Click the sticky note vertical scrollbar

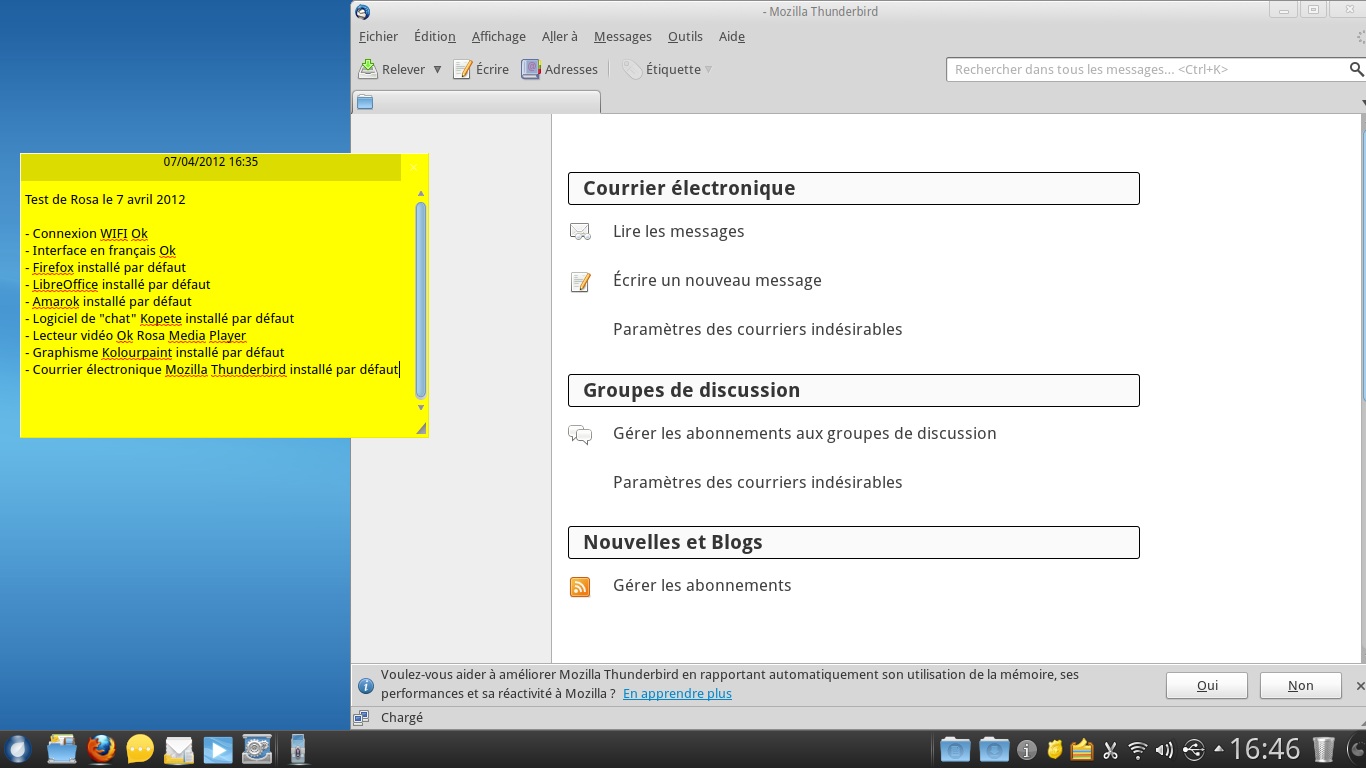(x=421, y=299)
